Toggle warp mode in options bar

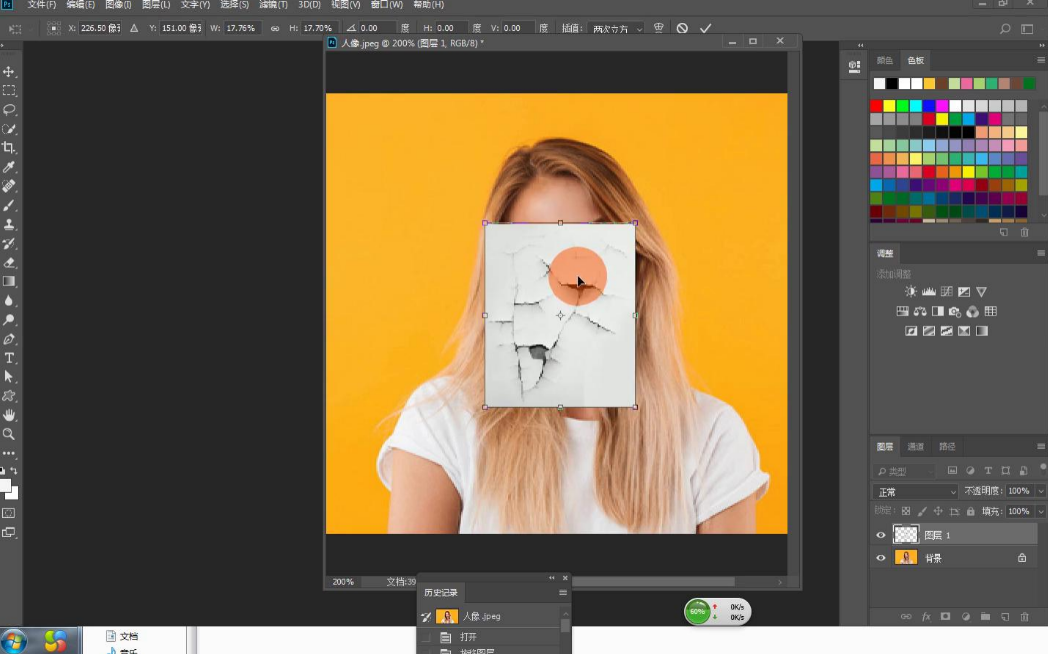658,28
